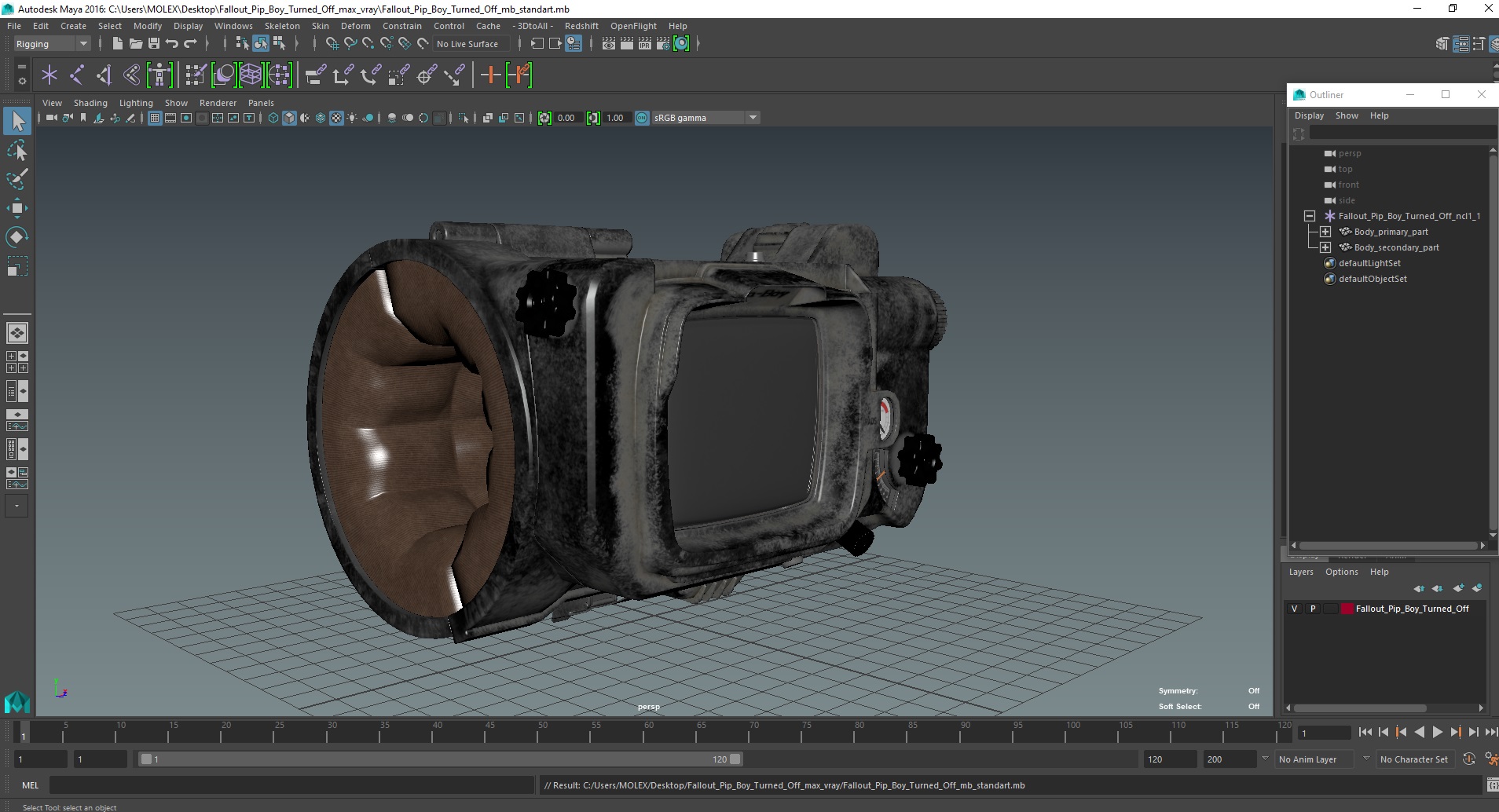
Task: Toggle textured display in viewport
Action: tap(336, 118)
